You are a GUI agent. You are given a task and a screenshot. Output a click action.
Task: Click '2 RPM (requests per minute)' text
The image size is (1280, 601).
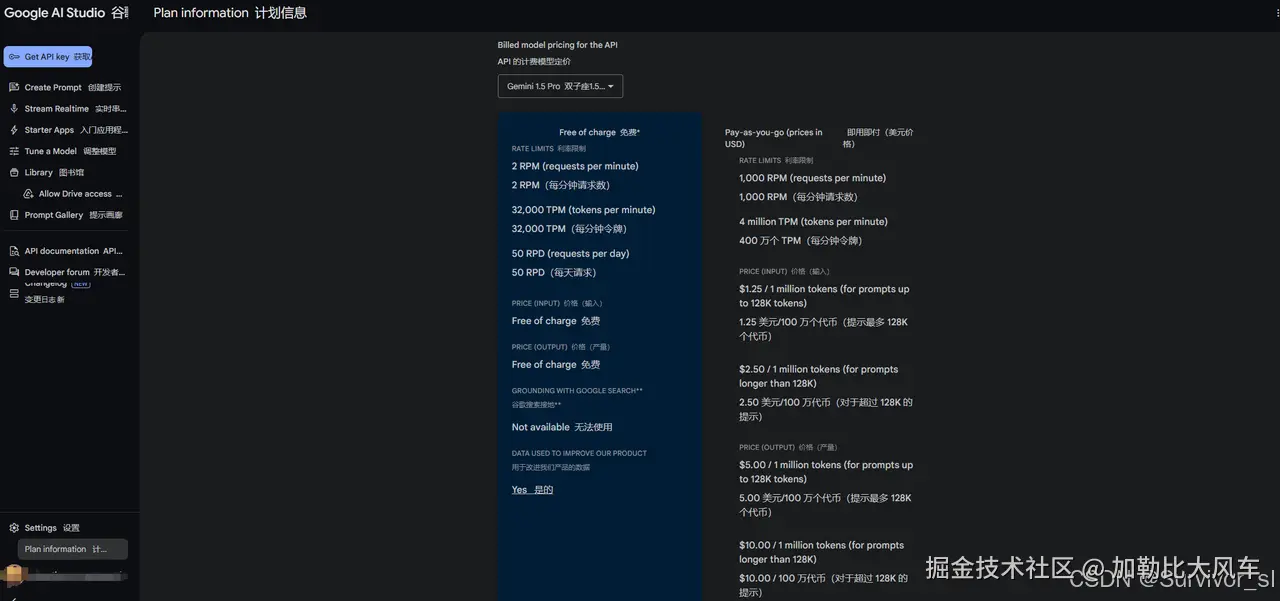click(x=575, y=166)
